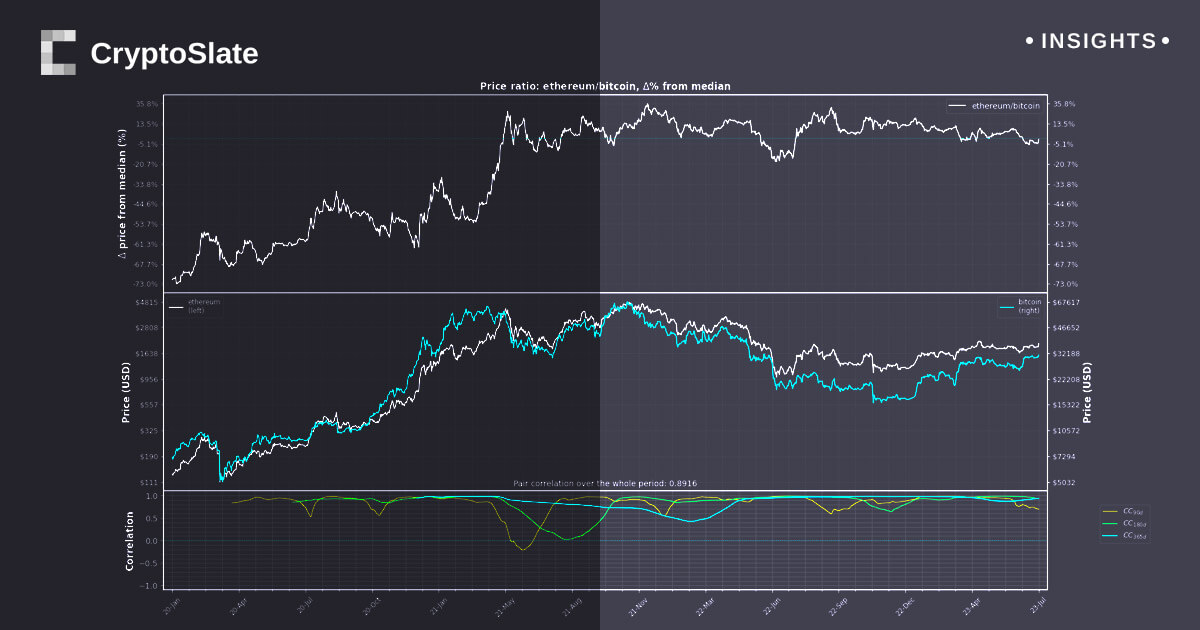The height and width of the screenshot is (630, 1200).
Task: Click the INSIGHTS label
Action: tap(1100, 41)
